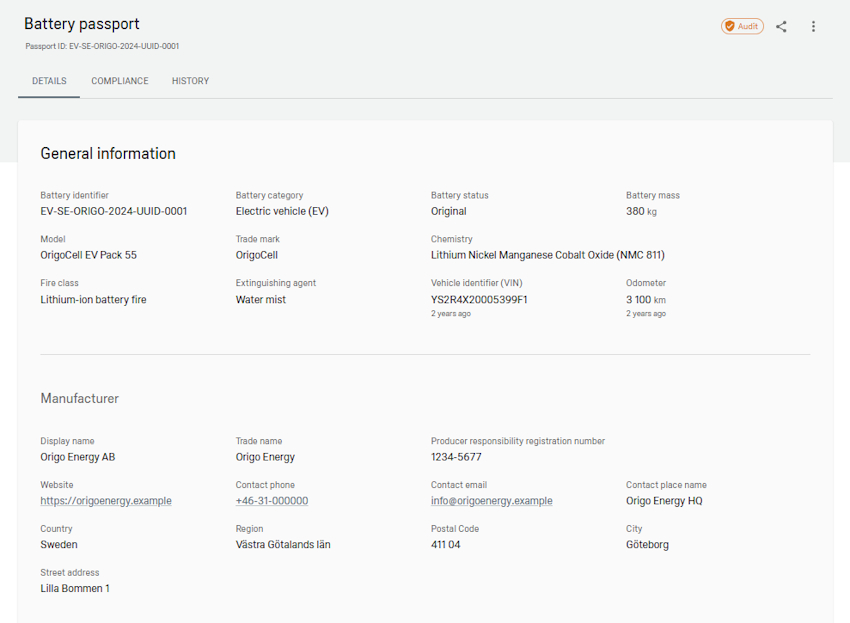Click the Battery identifier value
This screenshot has height=623, width=850.
(x=113, y=211)
